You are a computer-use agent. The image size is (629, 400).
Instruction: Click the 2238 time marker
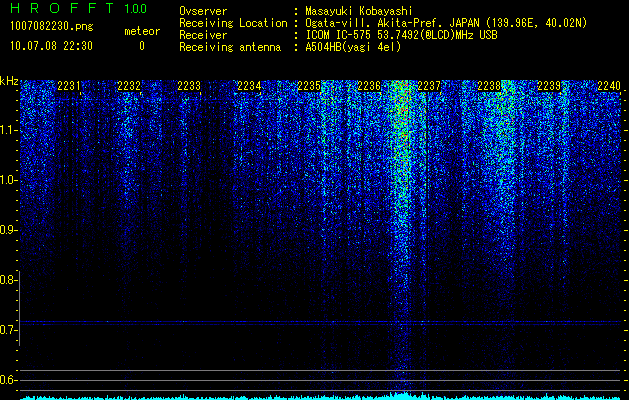pyautogui.click(x=489, y=86)
